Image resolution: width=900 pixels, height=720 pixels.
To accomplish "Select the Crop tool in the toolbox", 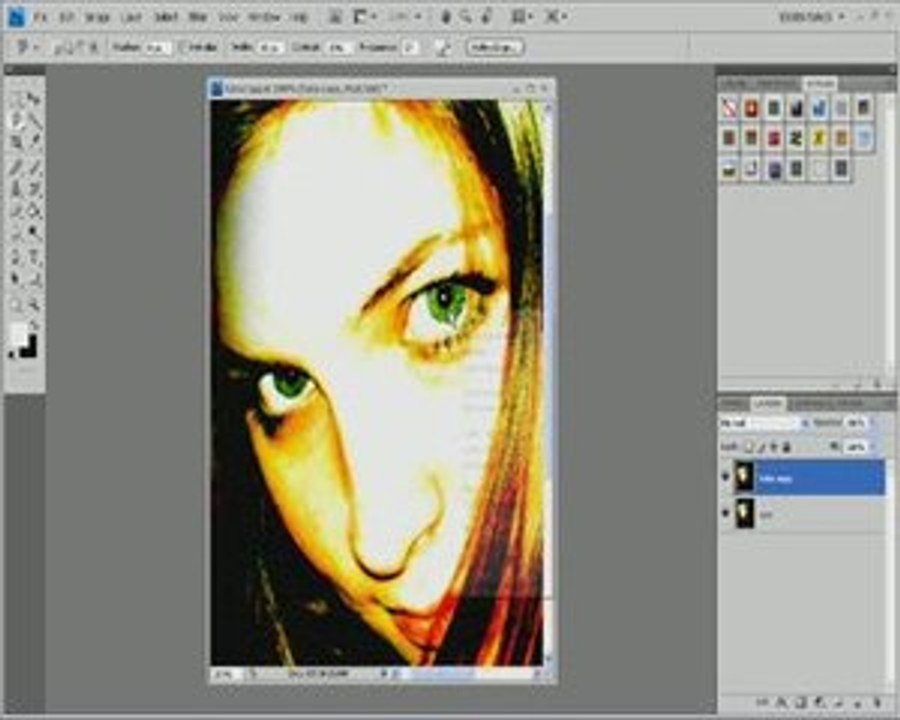I will [x=16, y=141].
